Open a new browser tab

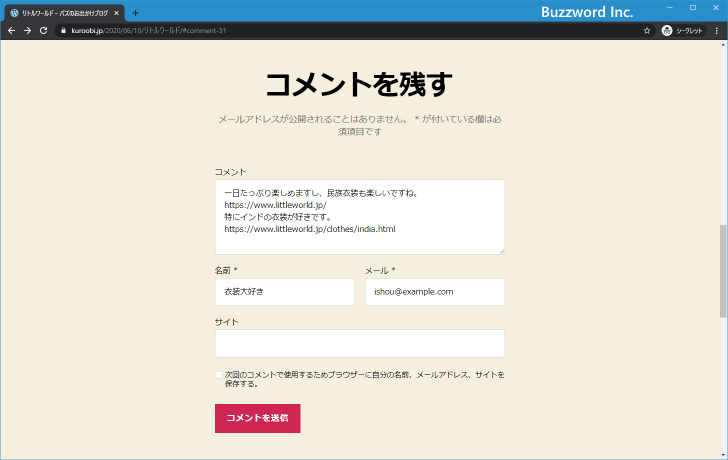click(x=135, y=13)
